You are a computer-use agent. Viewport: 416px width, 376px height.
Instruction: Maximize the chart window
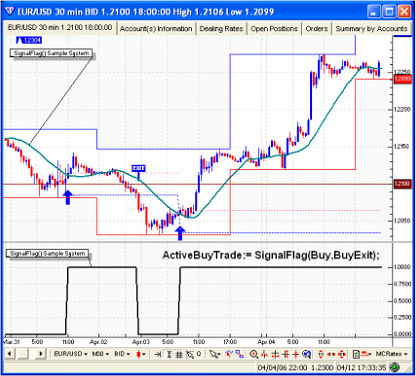click(389, 12)
